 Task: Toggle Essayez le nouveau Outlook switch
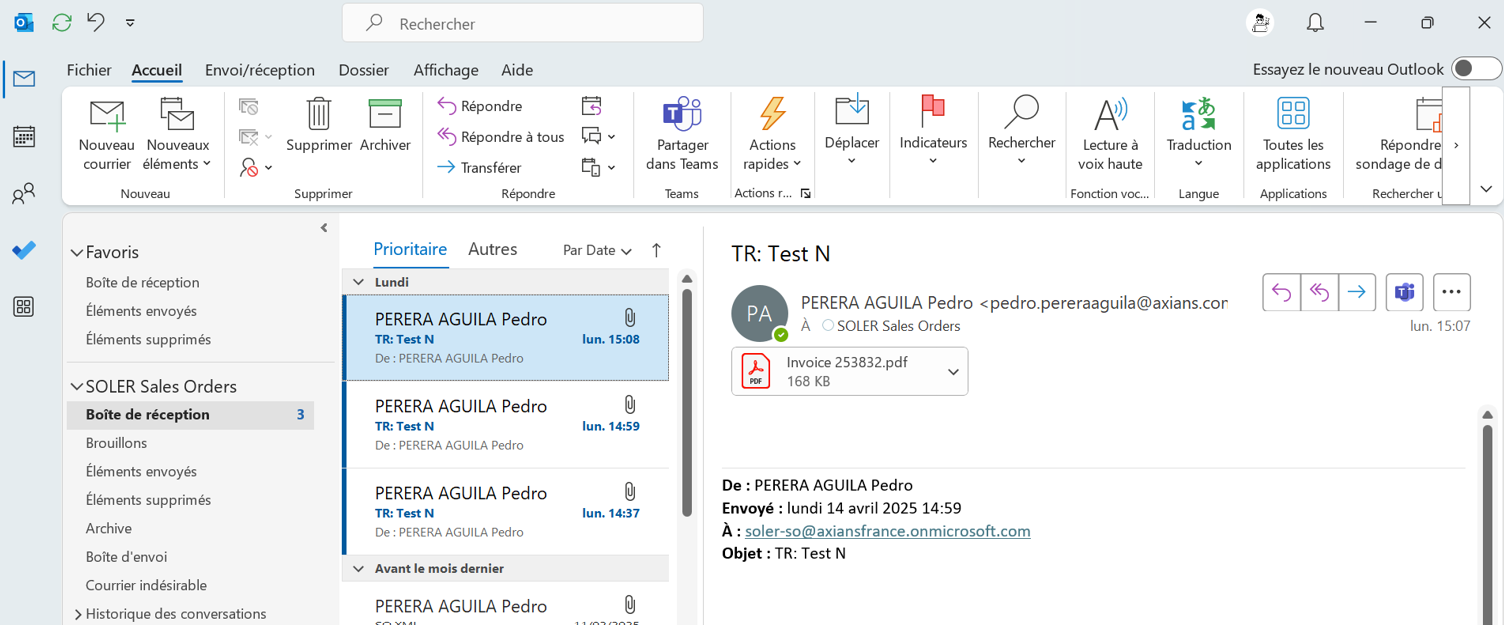click(x=1475, y=69)
